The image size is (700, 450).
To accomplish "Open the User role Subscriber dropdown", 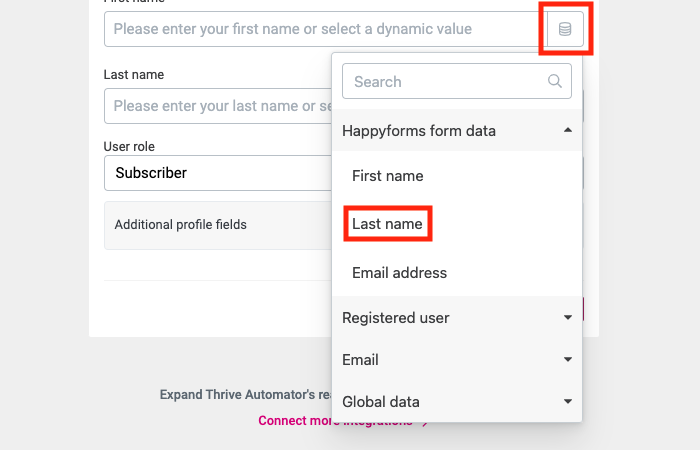I will click(x=218, y=173).
